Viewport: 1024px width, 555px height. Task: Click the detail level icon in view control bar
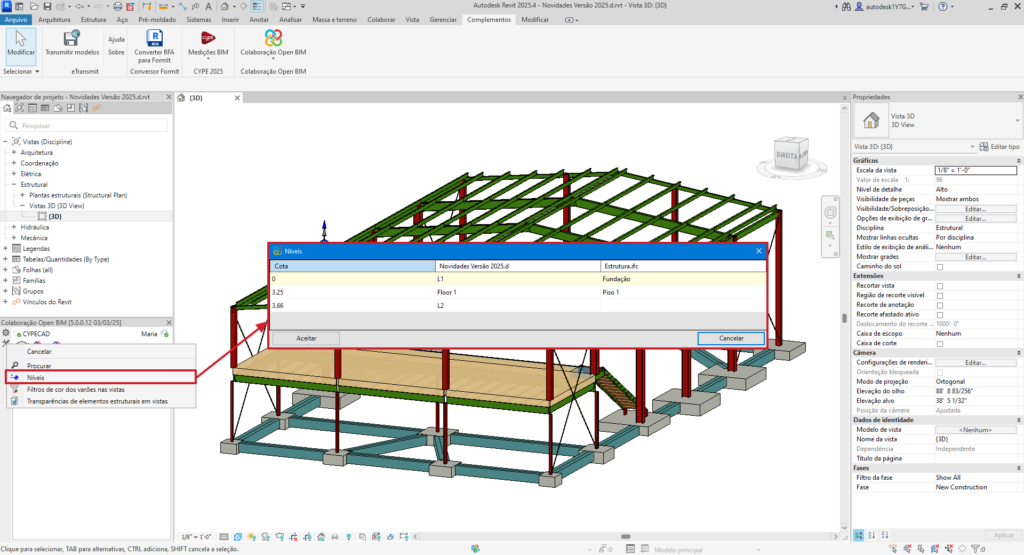(224, 537)
